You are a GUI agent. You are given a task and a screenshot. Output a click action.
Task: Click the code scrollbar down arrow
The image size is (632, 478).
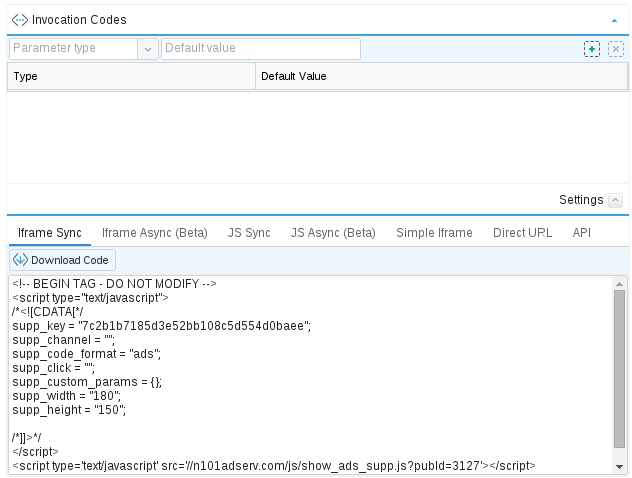[619, 467]
